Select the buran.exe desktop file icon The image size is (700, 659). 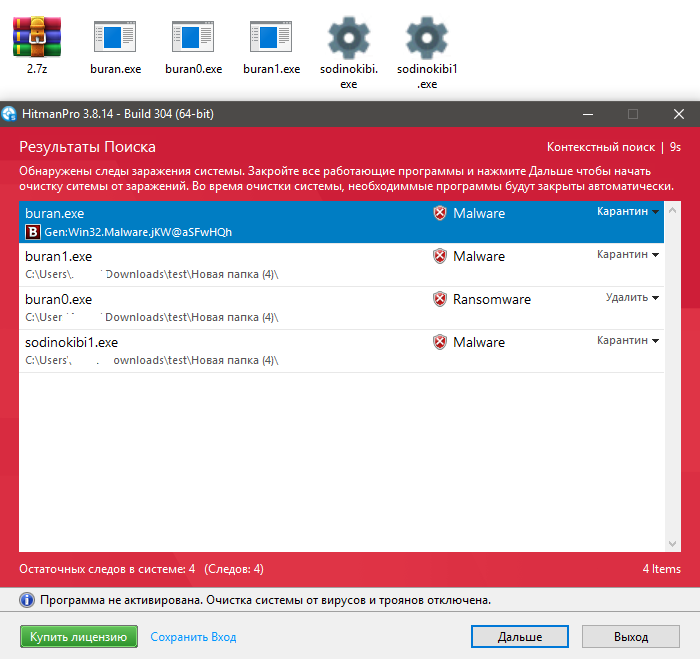point(115,37)
